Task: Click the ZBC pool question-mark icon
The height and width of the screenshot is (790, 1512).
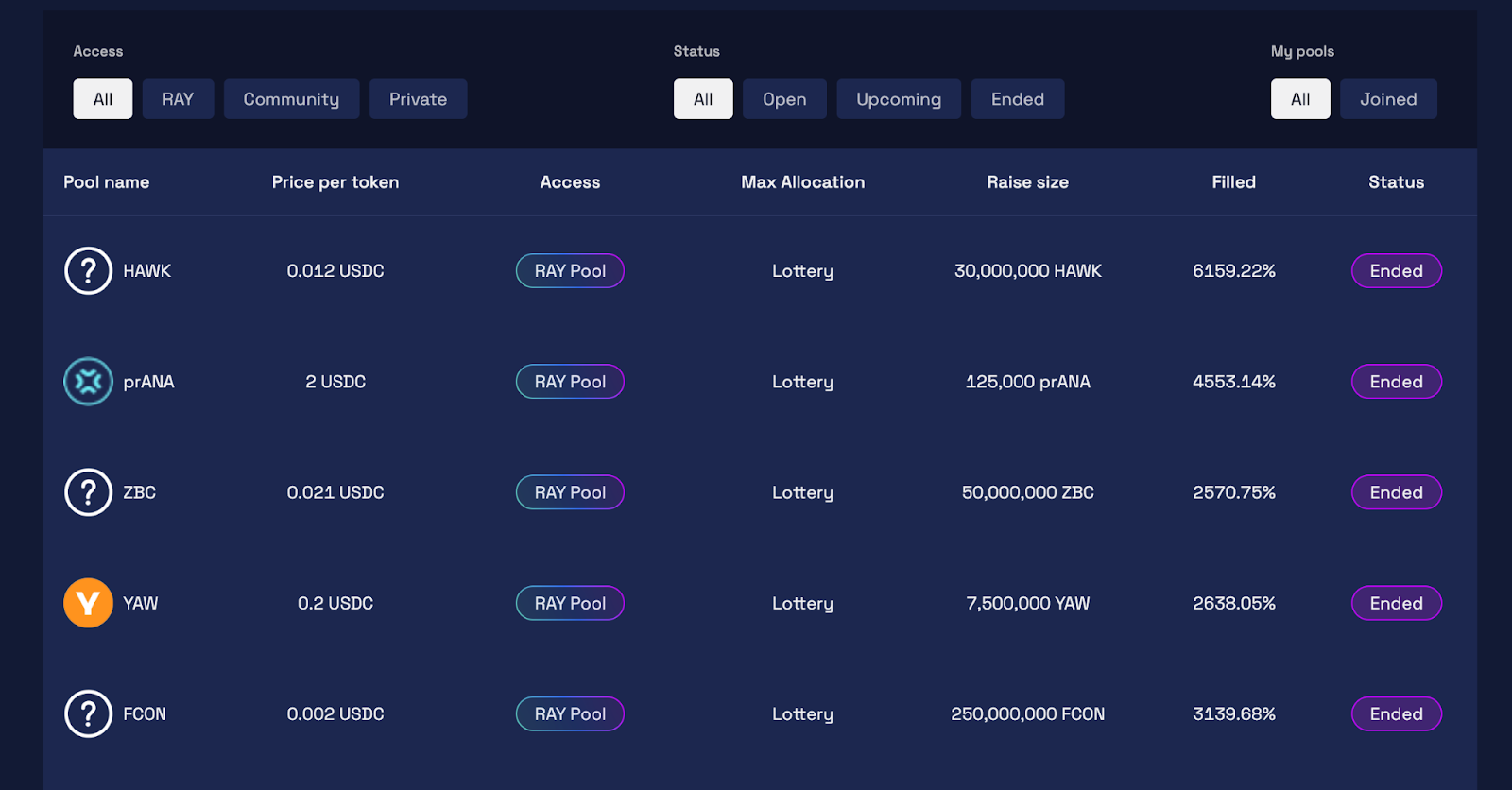Action: click(88, 492)
